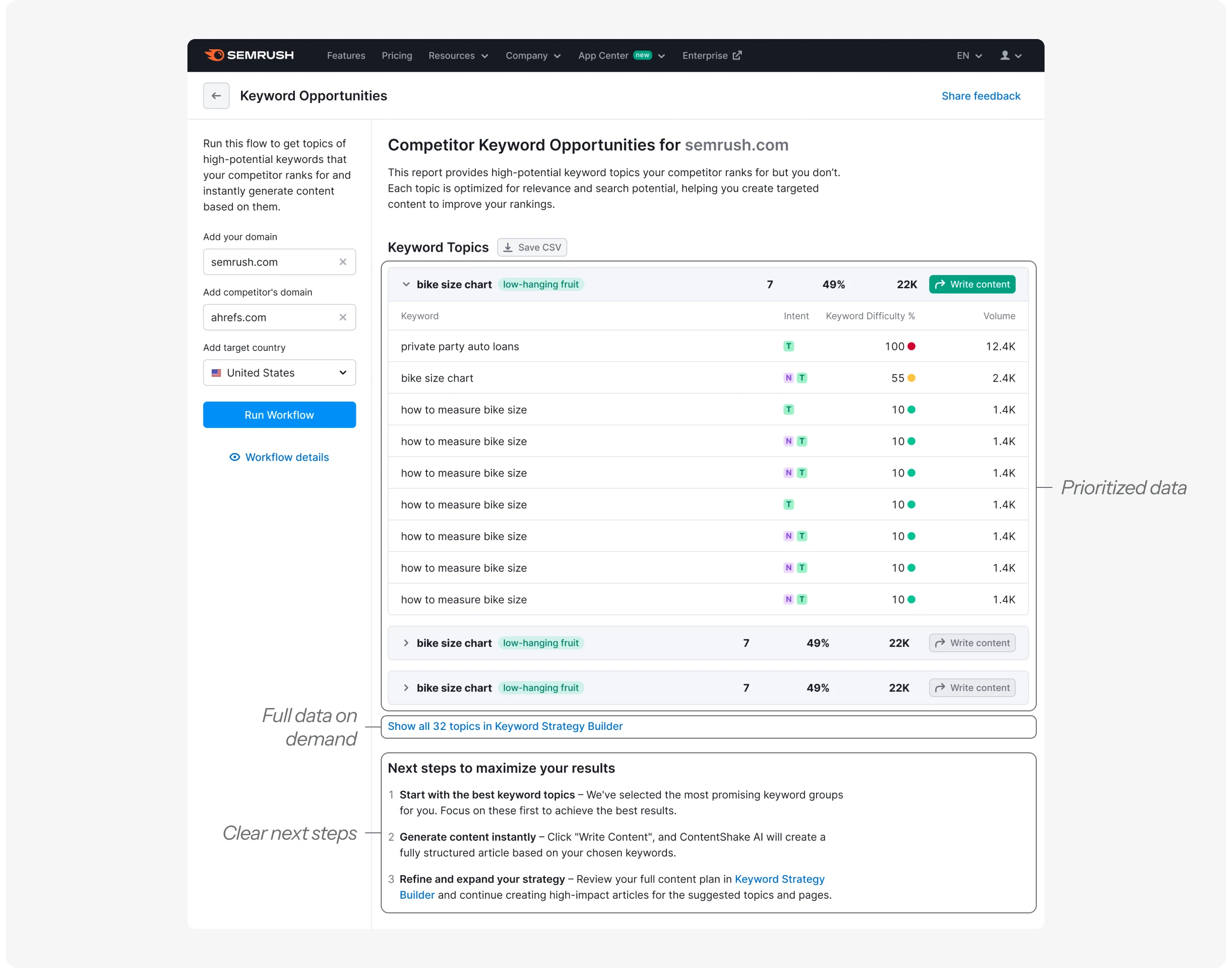Click Write content on the third topic
The image size is (1232, 968).
click(972, 687)
